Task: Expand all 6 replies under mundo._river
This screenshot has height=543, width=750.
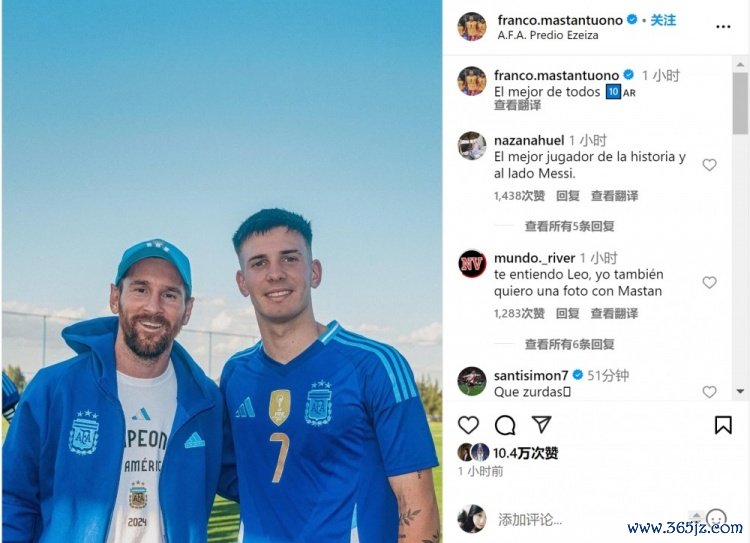Action: coord(570,344)
